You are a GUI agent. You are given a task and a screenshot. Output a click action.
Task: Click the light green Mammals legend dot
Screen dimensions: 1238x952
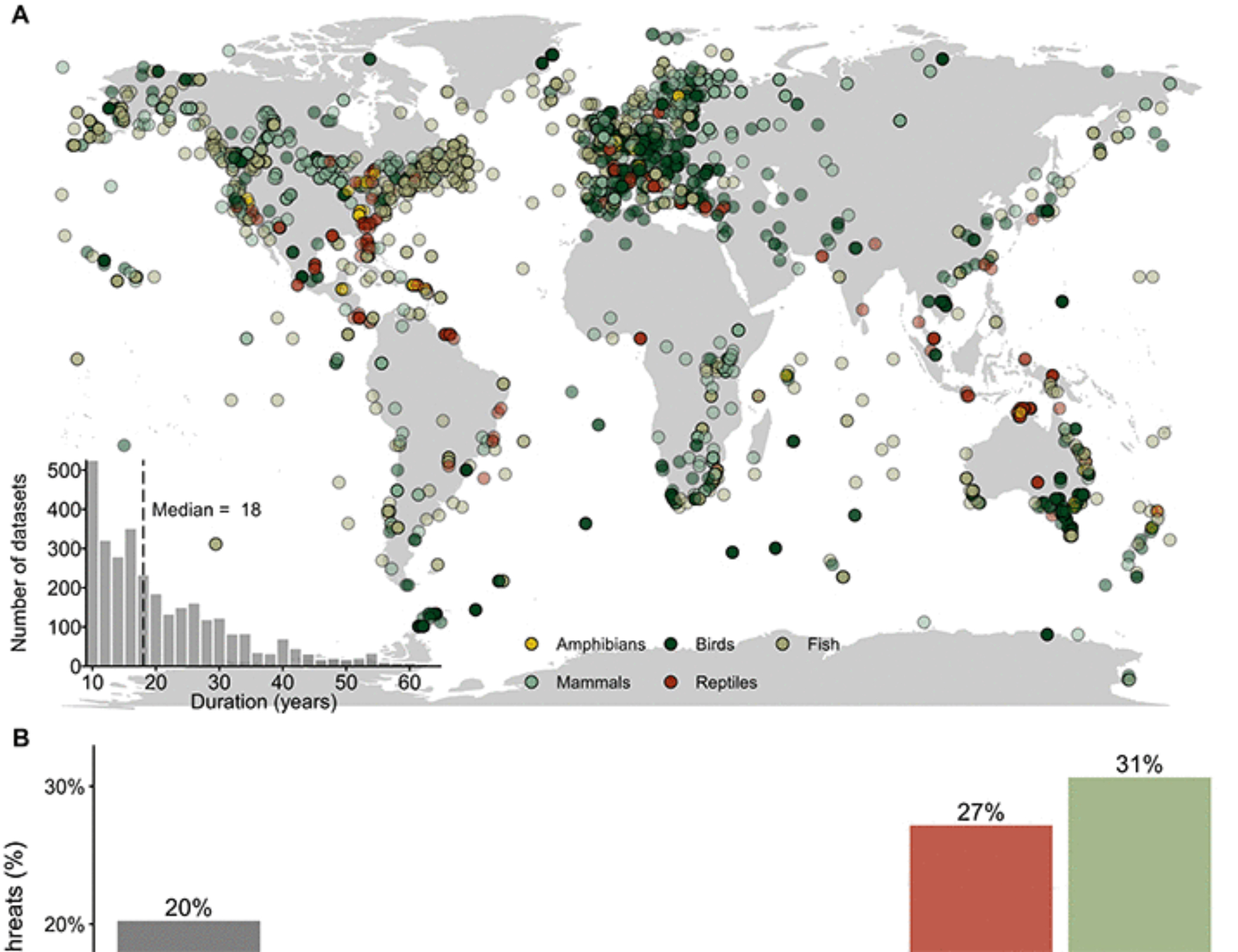(x=531, y=682)
